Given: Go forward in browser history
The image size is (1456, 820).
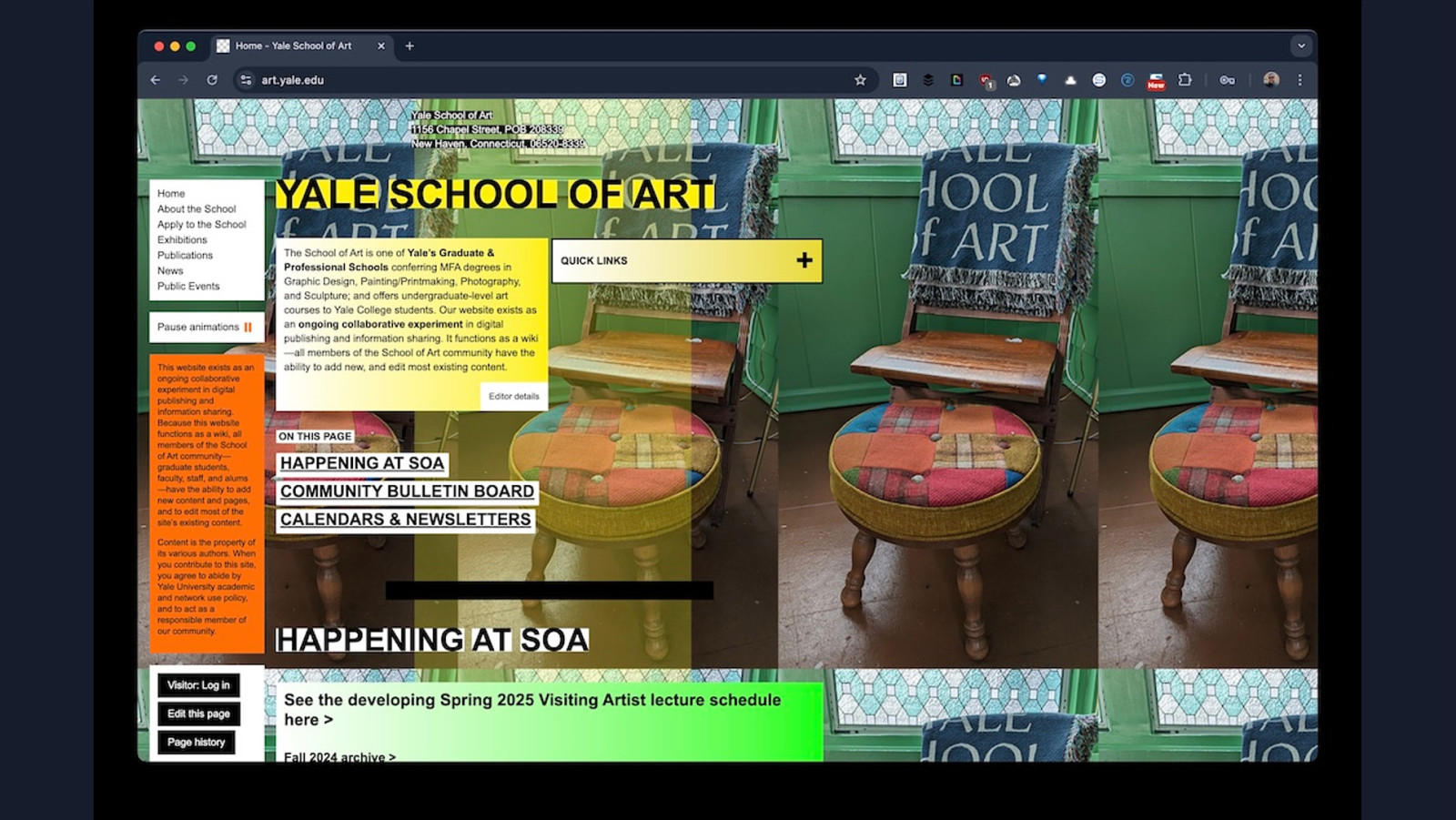Looking at the screenshot, I should coord(184,80).
